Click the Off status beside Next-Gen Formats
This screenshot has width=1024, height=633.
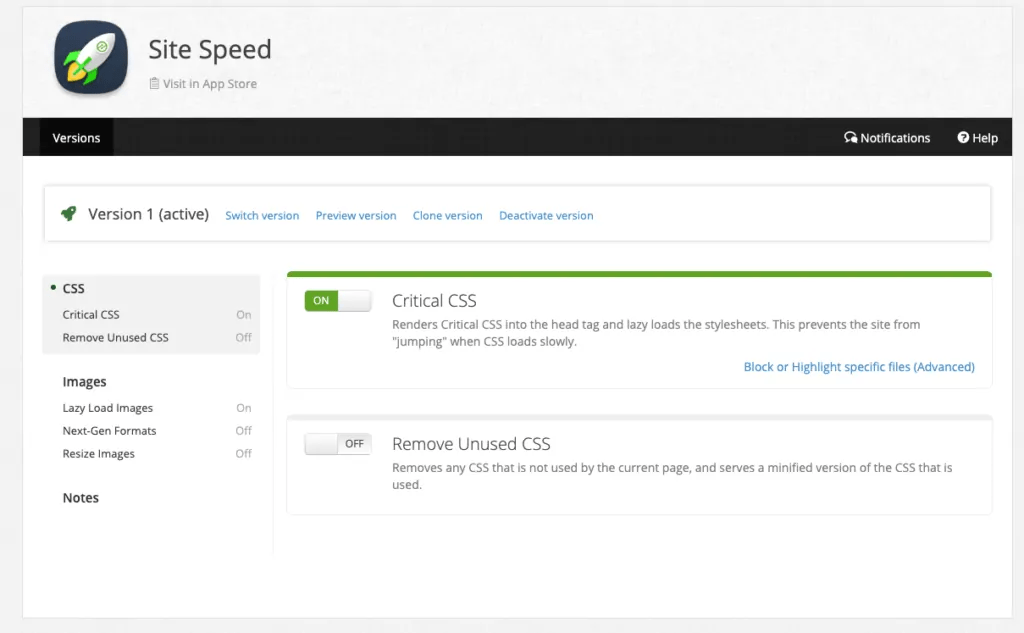[x=244, y=430]
